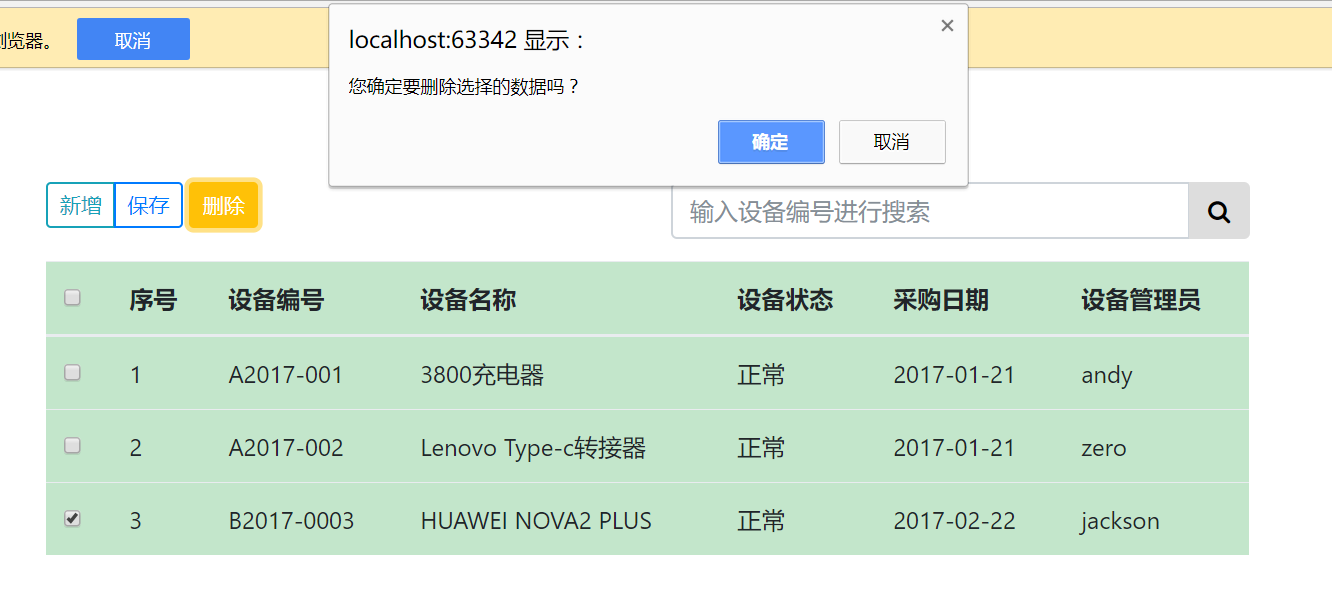The height and width of the screenshot is (596, 1332).
Task: Click the 保存 button
Action: pos(149,205)
